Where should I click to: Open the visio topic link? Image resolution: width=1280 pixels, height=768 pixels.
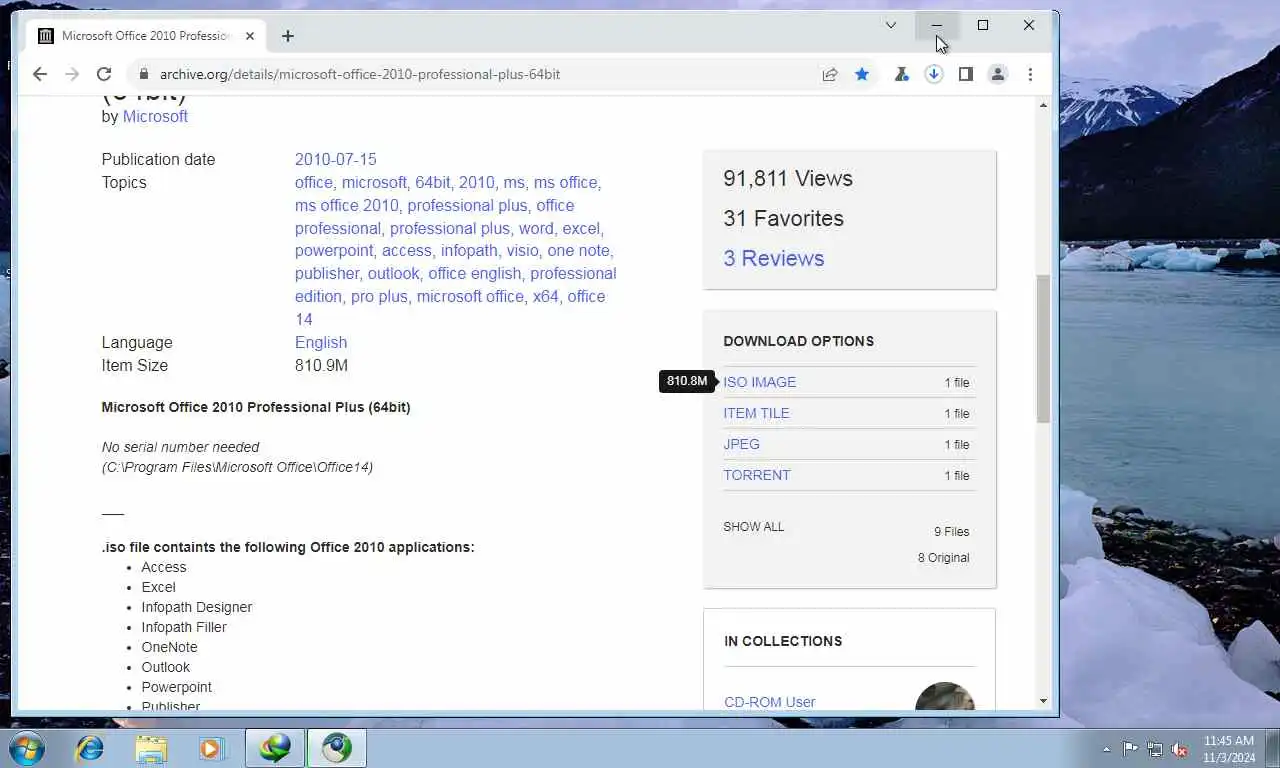(522, 251)
